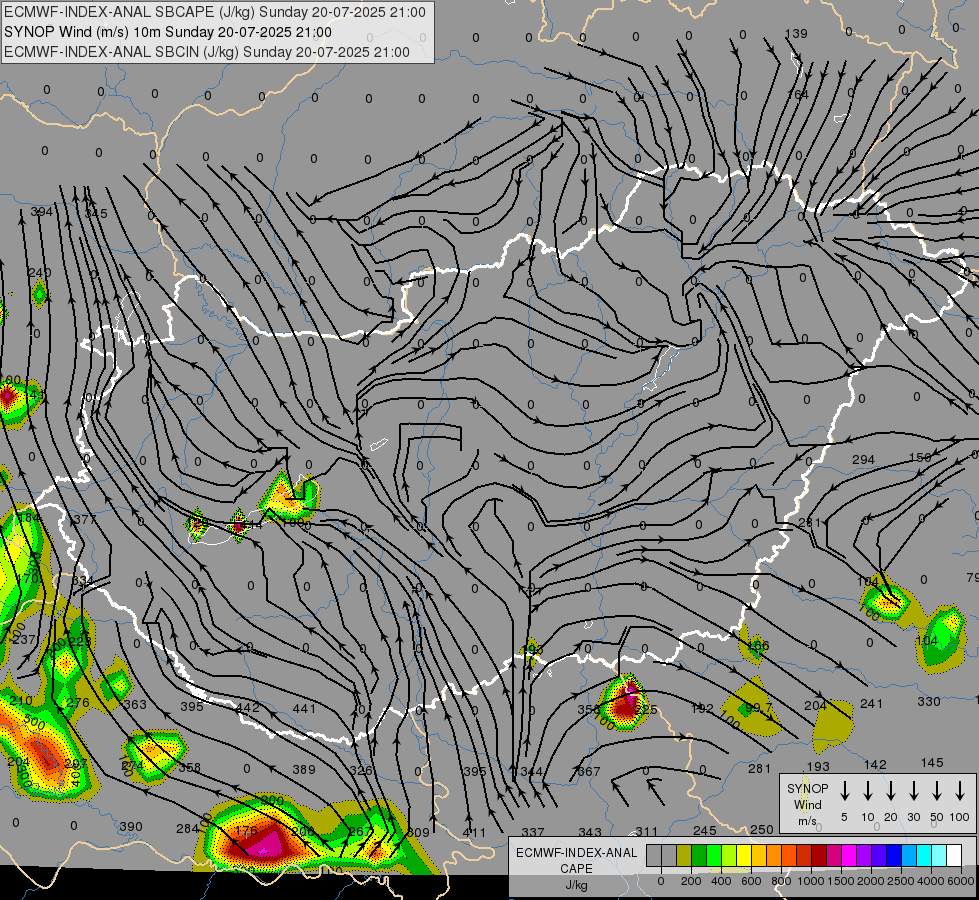Click the wind scale arrow above 10
This screenshot has width=979, height=900.
(868, 790)
